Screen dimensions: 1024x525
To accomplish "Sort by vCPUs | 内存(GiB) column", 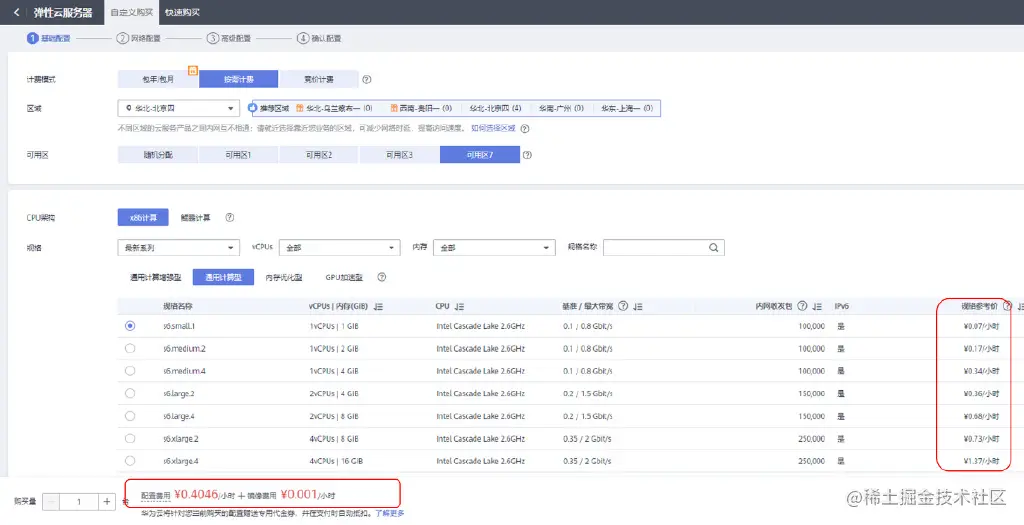I will point(379,307).
